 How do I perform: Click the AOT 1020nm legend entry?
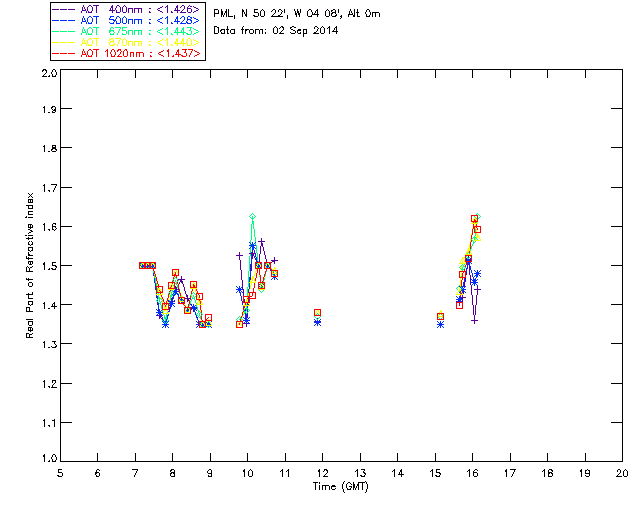(x=126, y=53)
